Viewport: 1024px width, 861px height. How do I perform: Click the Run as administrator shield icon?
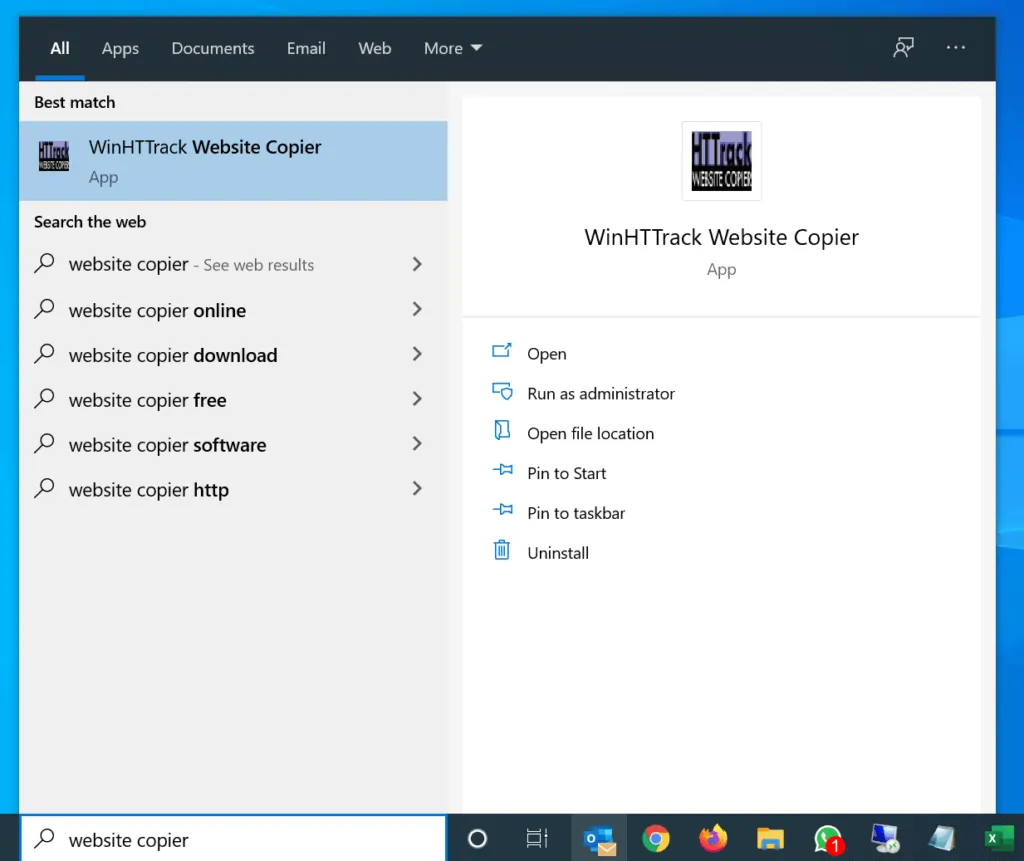point(502,391)
